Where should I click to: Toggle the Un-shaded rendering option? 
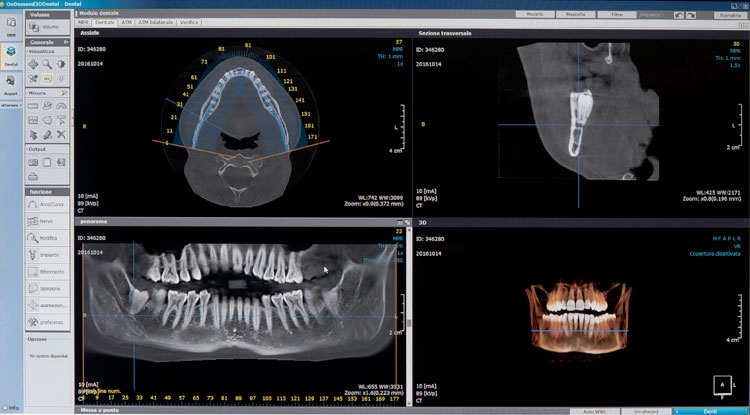pos(644,410)
